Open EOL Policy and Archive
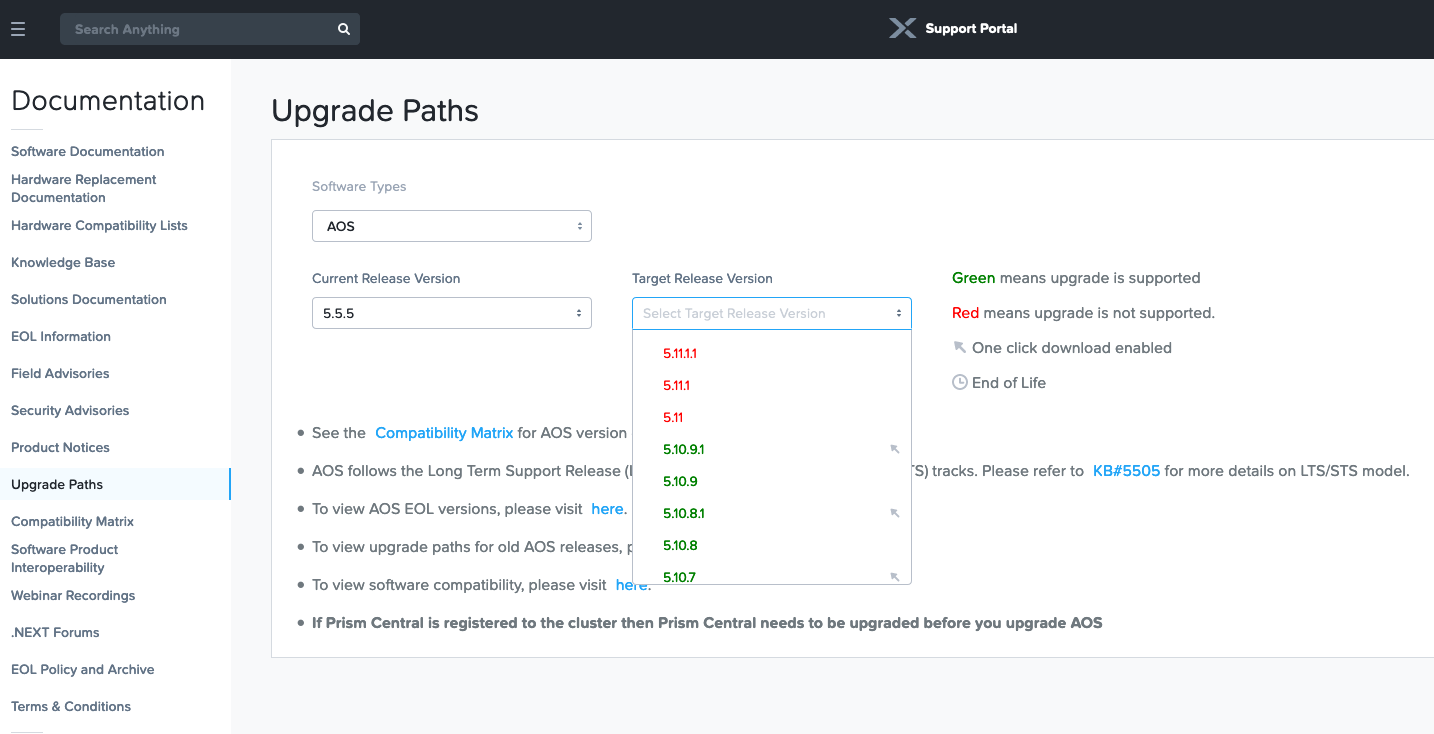Screen dimensions: 1434x734 pos(83,670)
